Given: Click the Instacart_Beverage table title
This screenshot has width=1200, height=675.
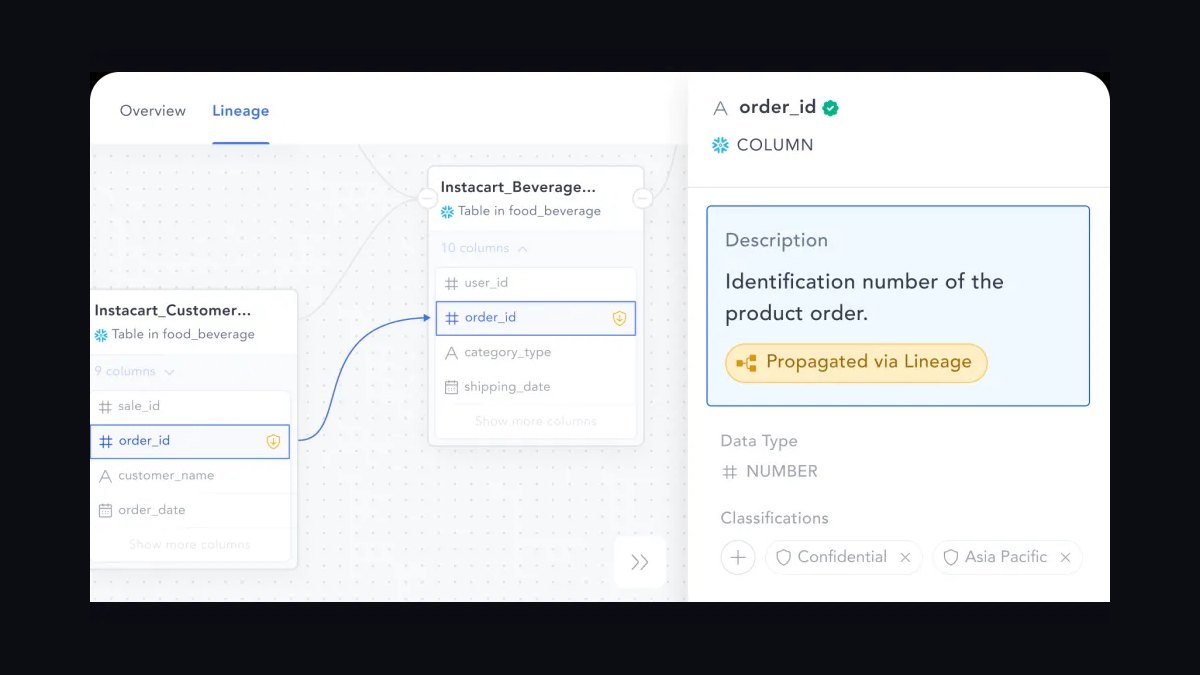Looking at the screenshot, I should (x=518, y=187).
